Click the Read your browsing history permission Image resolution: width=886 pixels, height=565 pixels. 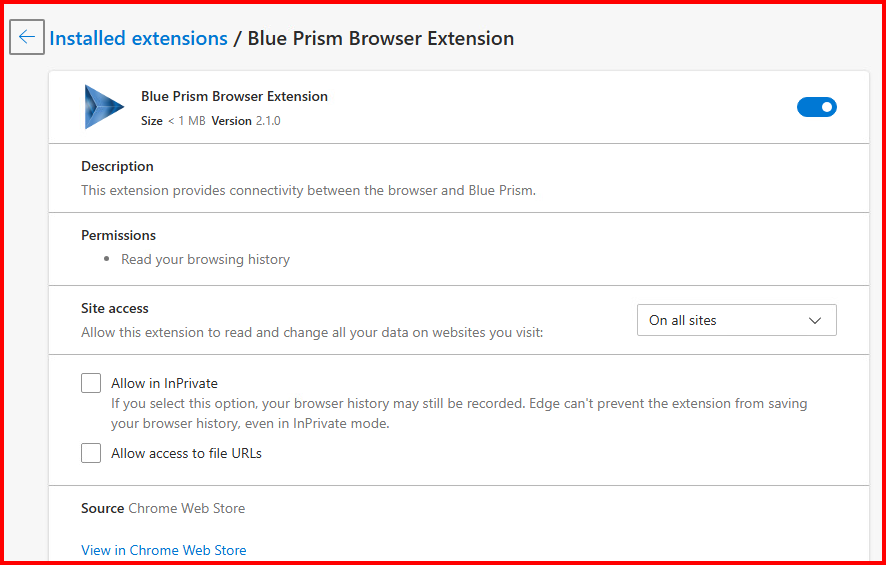(205, 259)
